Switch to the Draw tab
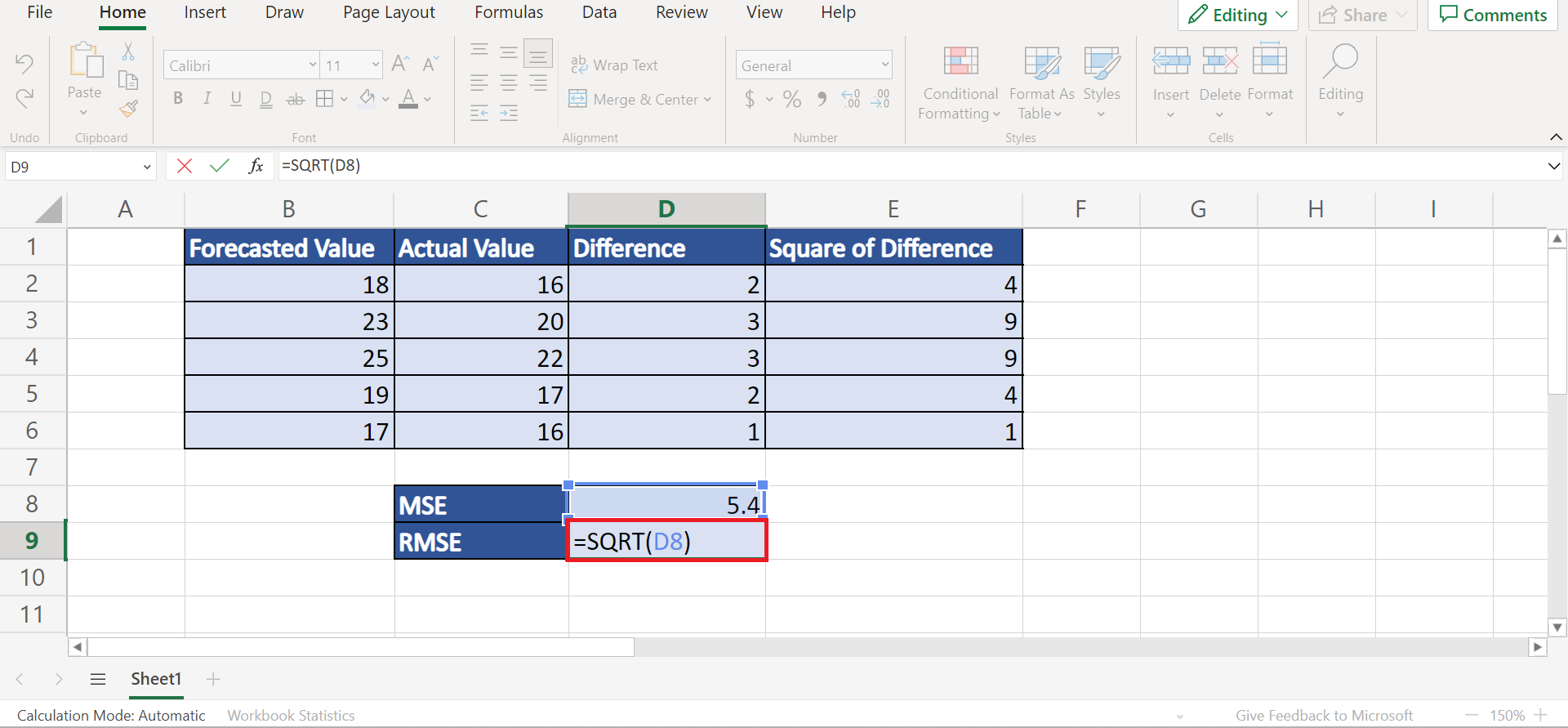The width and height of the screenshot is (1568, 728). [x=284, y=12]
